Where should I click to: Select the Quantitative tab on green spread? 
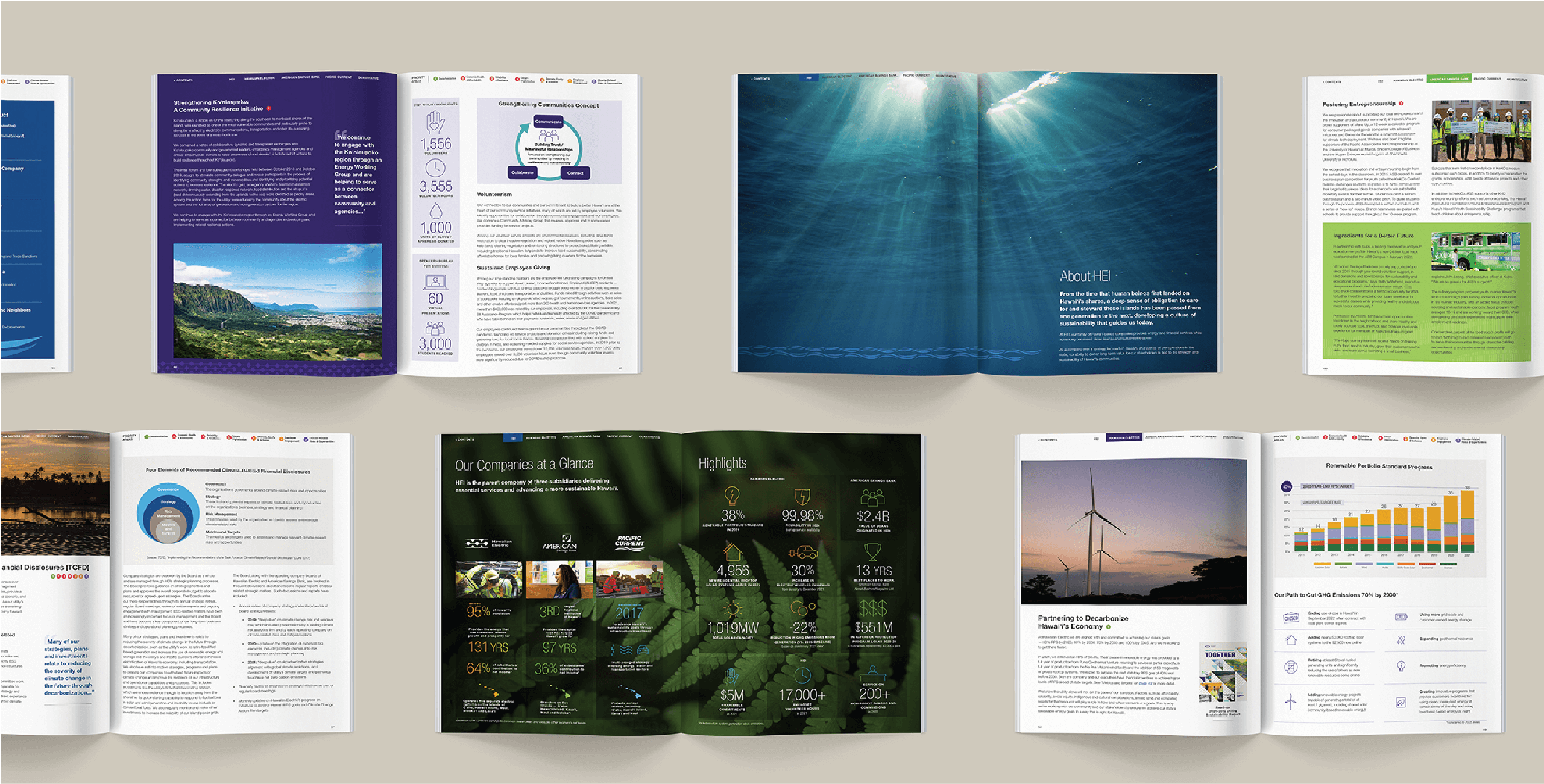649,437
